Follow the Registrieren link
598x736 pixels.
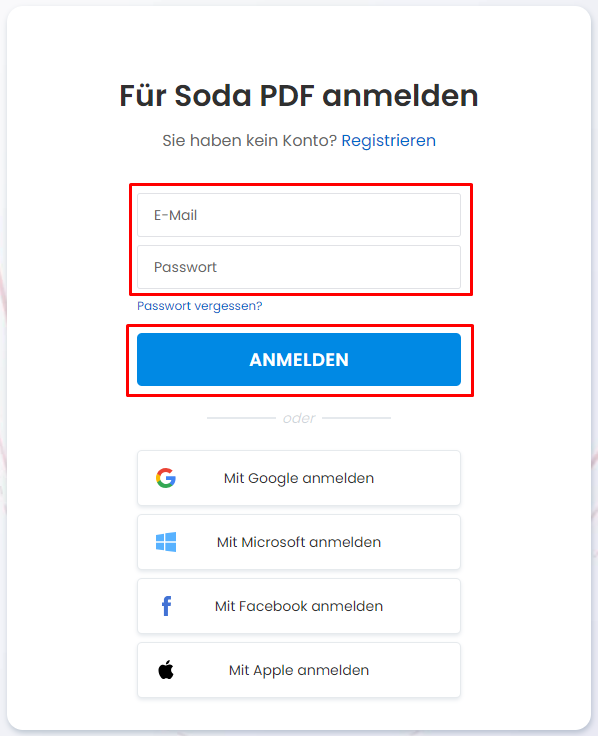tap(388, 140)
